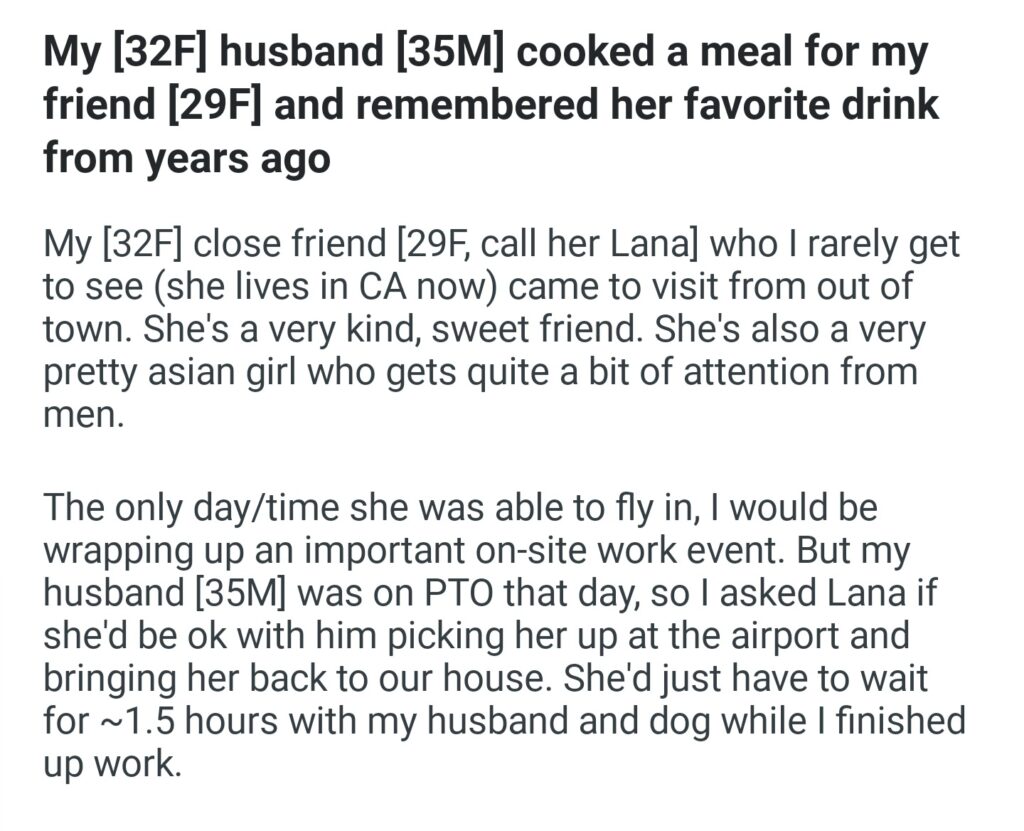Click "day/time" in the second paragraph

pos(288,509)
